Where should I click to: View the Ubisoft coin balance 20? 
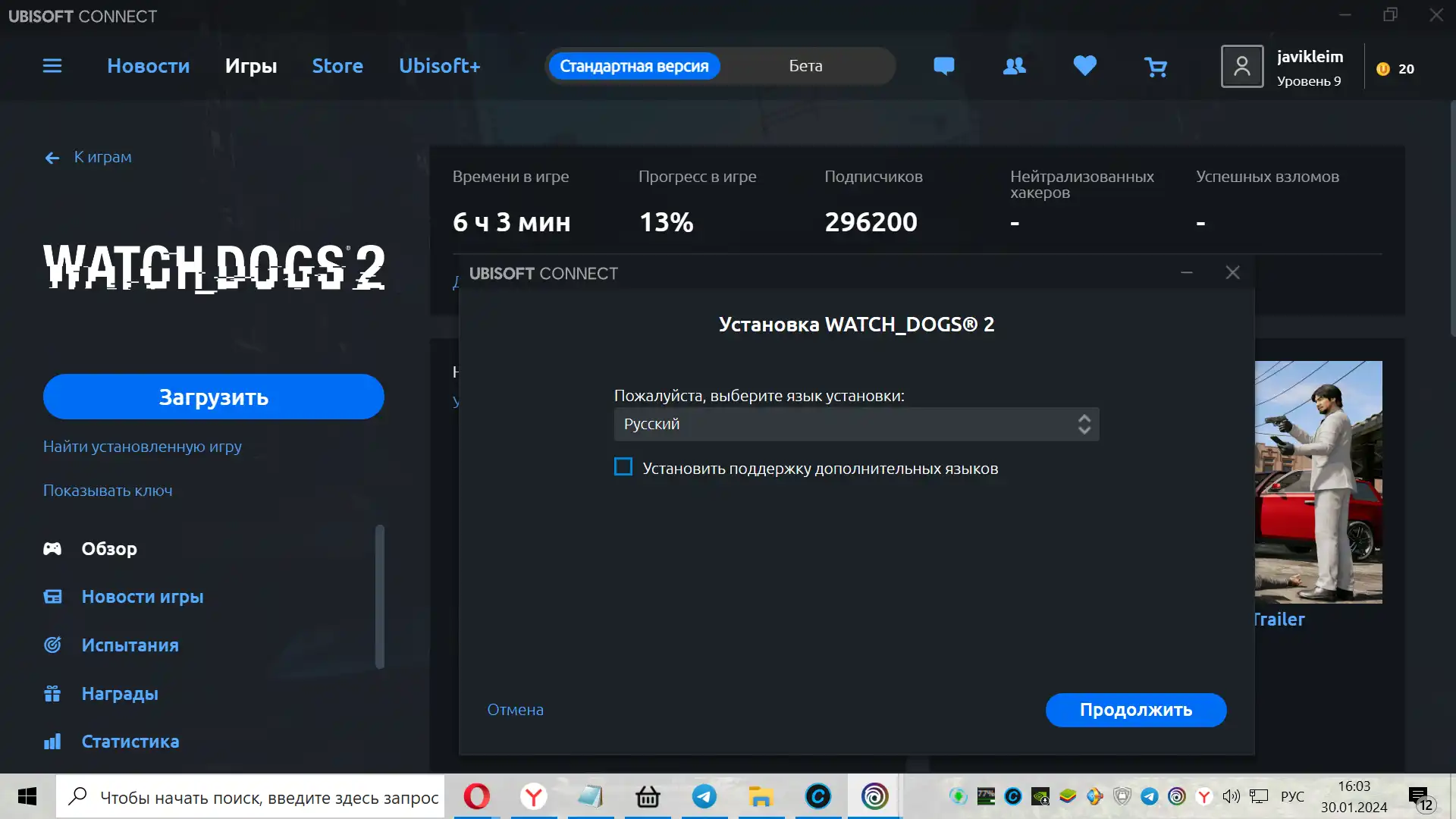[x=1395, y=69]
